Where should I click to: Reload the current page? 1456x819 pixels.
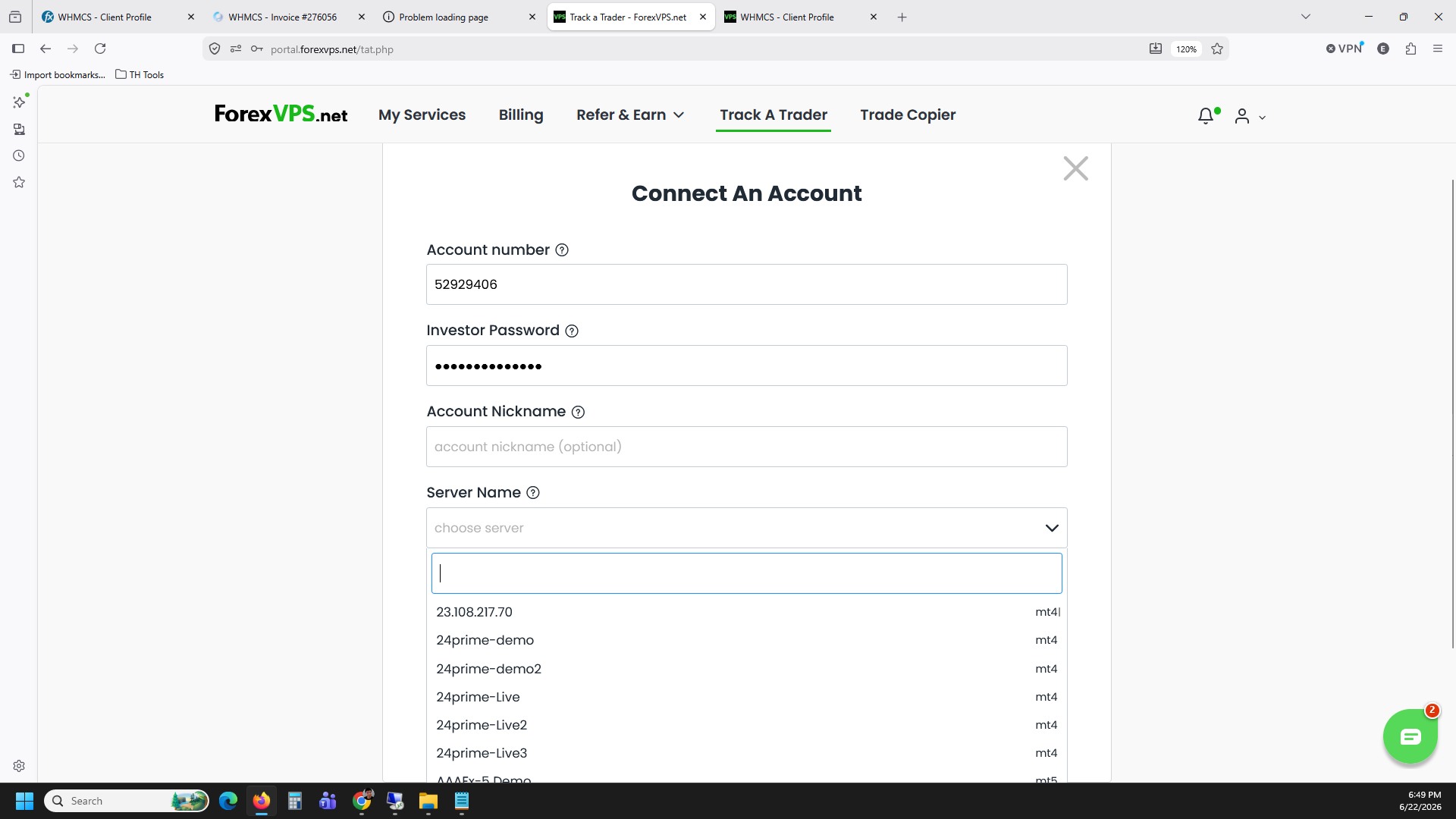[100, 49]
